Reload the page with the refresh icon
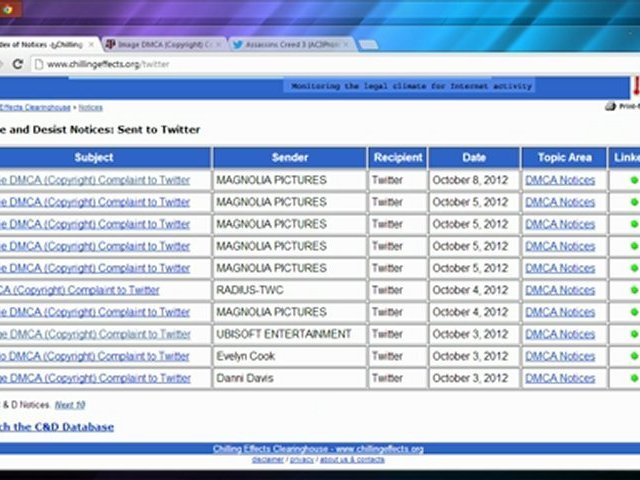This screenshot has height=480, width=640. 17,64
